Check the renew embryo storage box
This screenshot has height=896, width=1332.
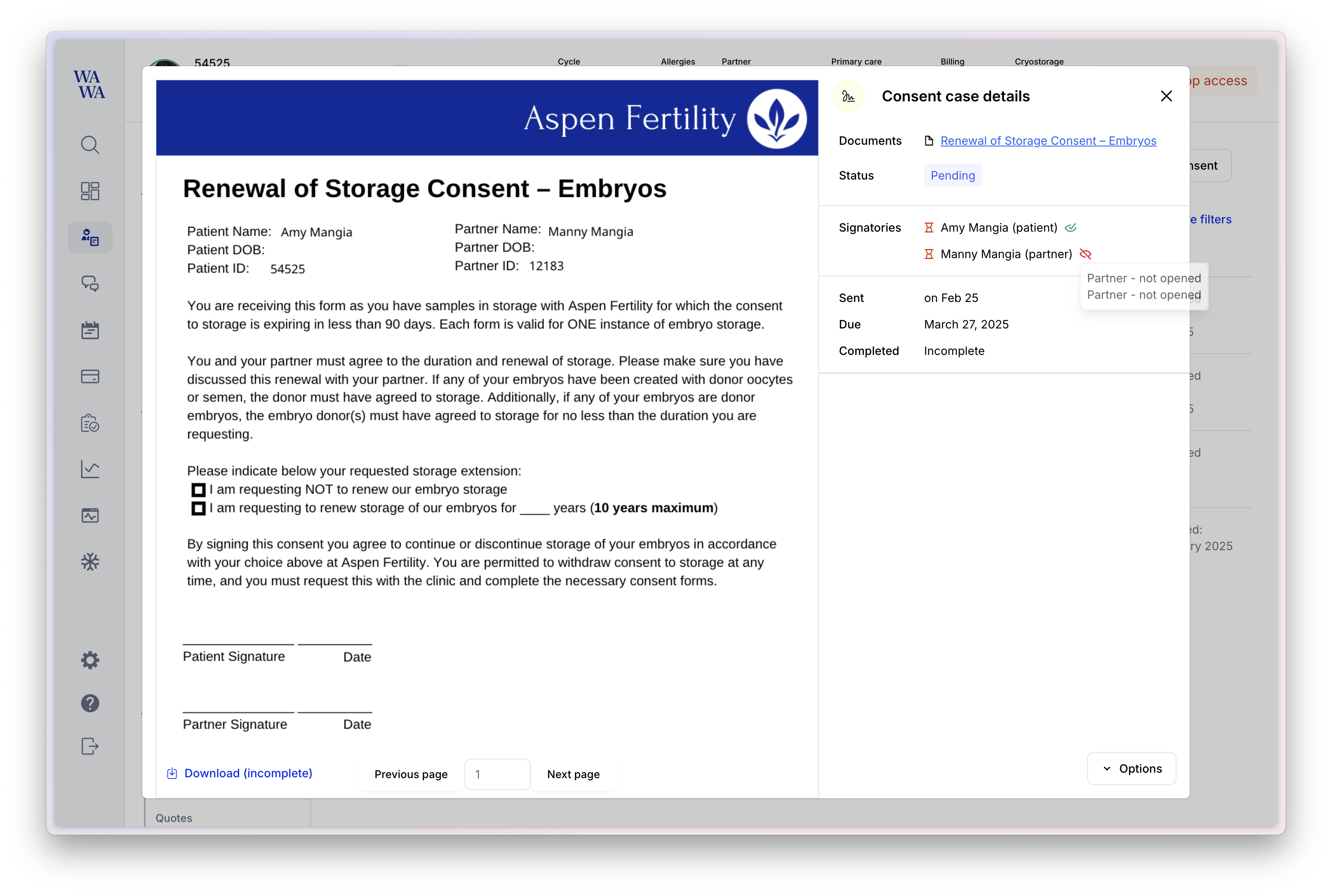pyautogui.click(x=198, y=508)
